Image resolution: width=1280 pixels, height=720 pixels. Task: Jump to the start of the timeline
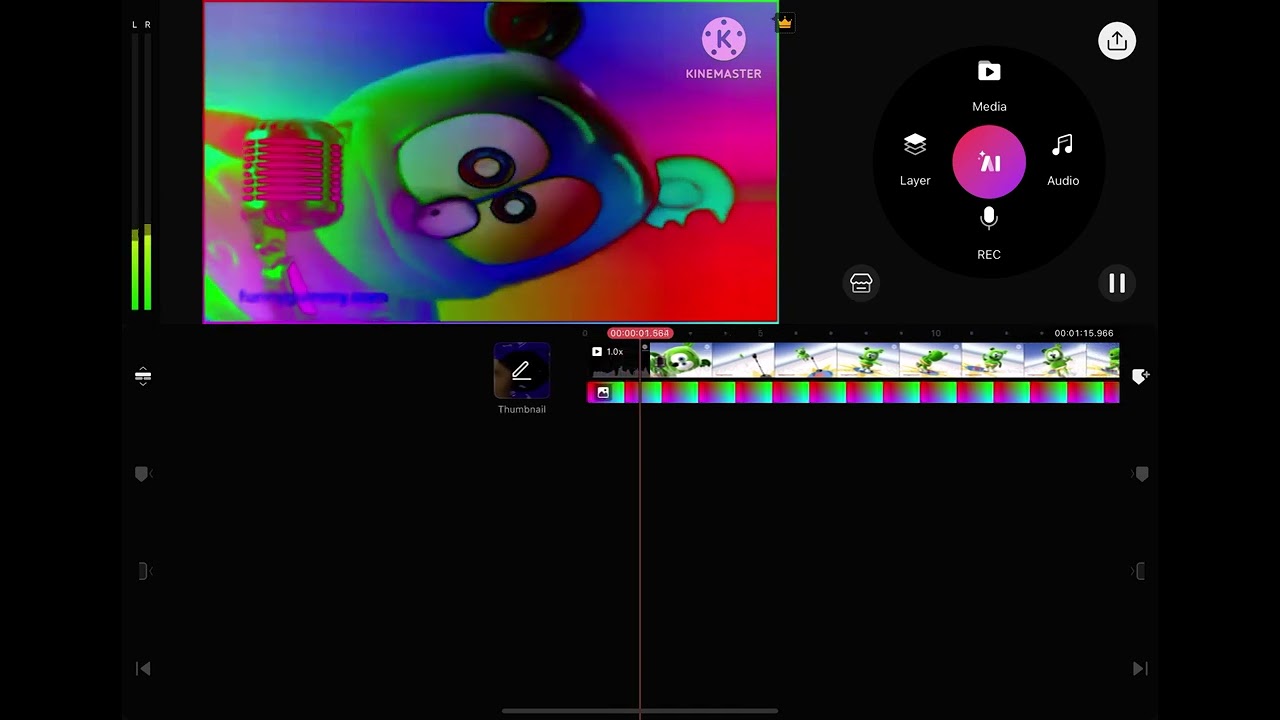[143, 668]
